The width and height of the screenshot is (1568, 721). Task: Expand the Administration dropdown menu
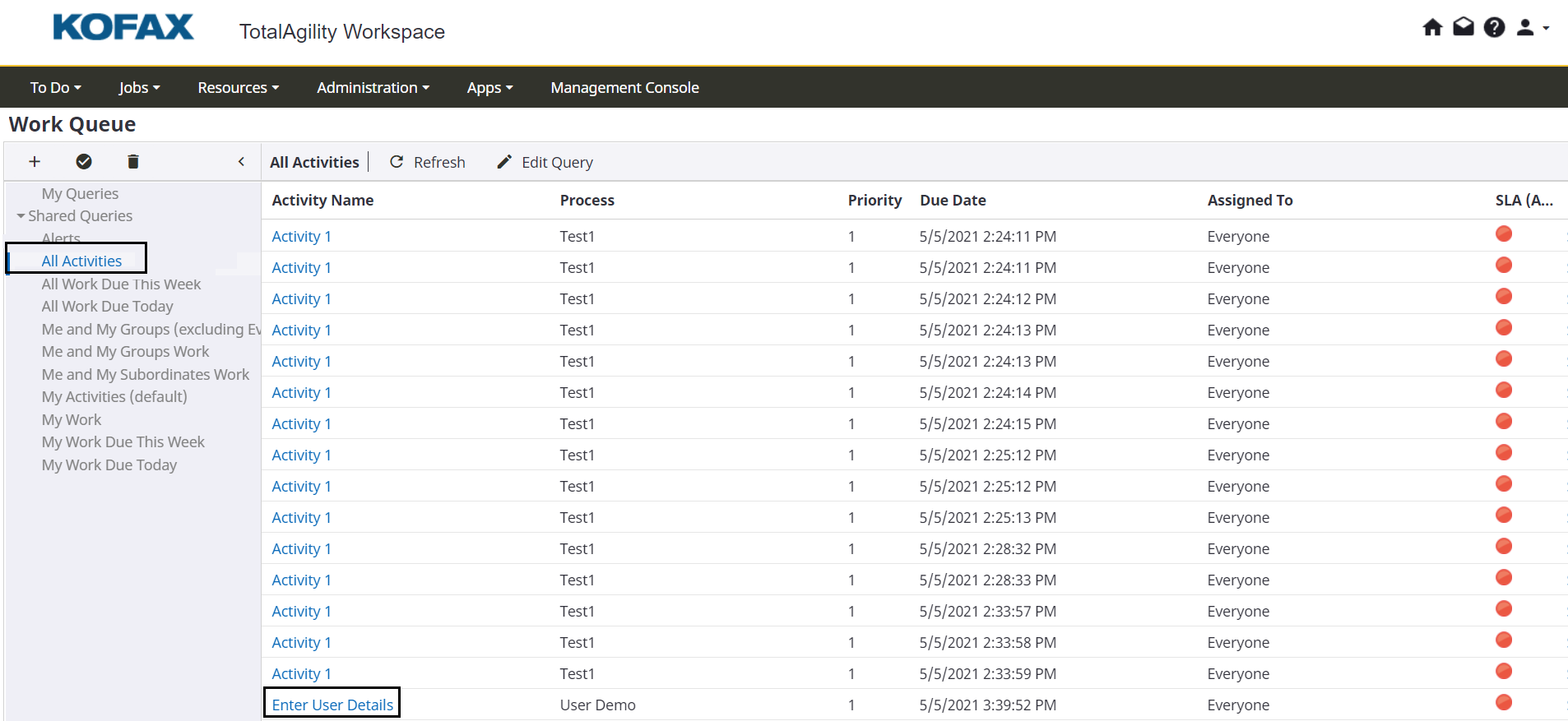[x=373, y=88]
